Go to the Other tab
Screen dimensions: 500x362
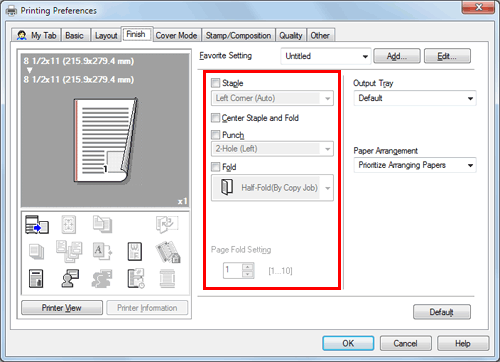[320, 35]
